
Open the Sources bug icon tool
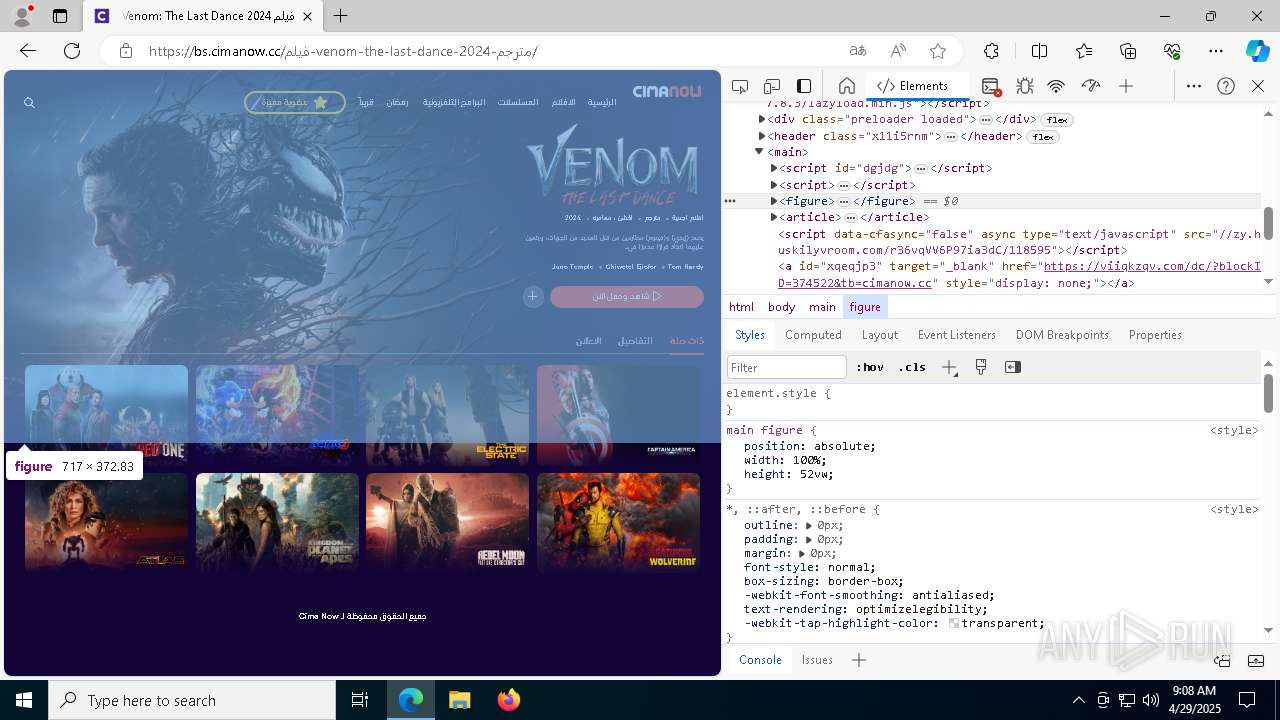click(x=1024, y=86)
